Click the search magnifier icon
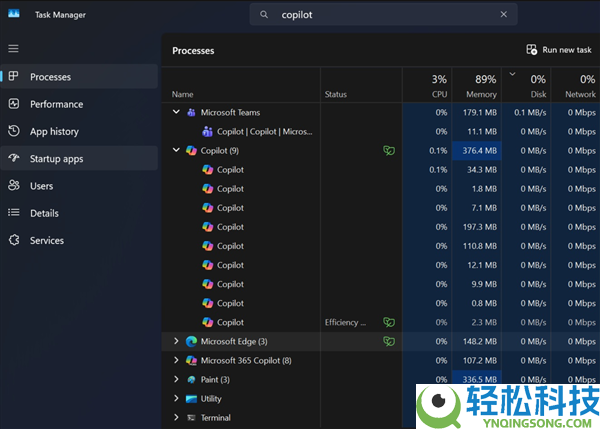Image resolution: width=600 pixels, height=429 pixels. (x=264, y=15)
